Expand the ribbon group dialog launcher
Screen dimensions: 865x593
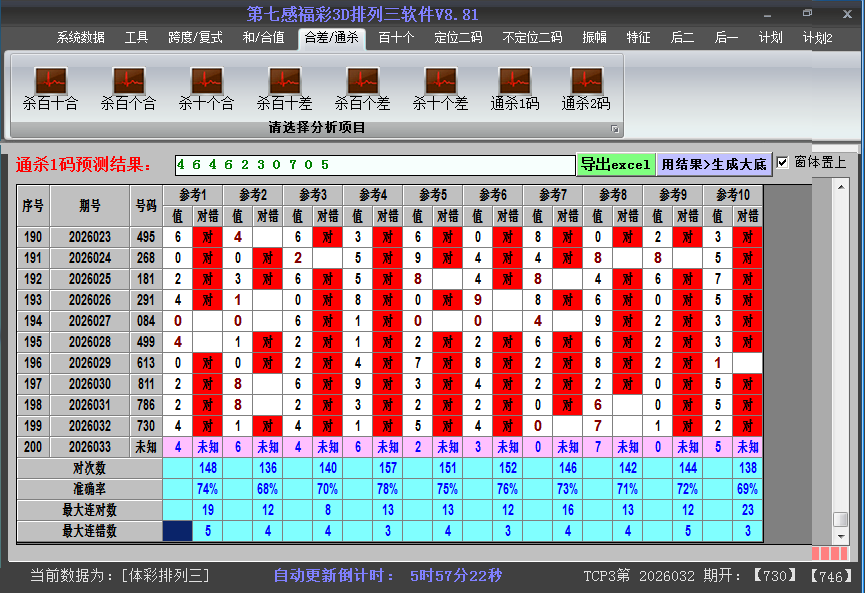click(615, 129)
